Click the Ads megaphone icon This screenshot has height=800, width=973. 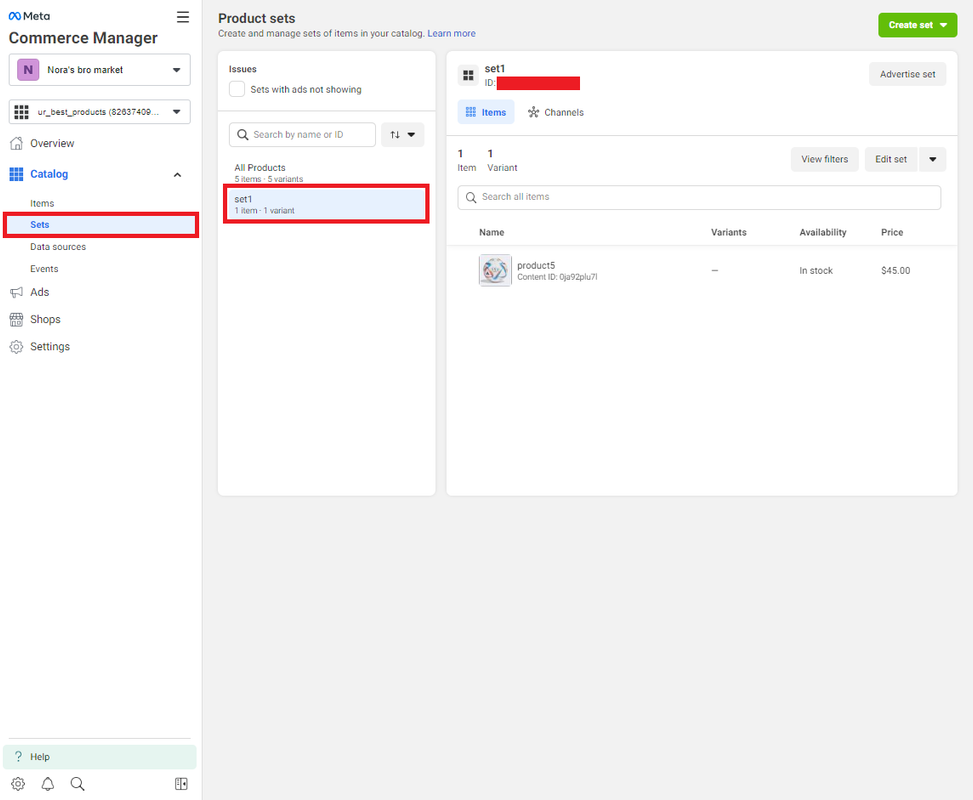(17, 292)
